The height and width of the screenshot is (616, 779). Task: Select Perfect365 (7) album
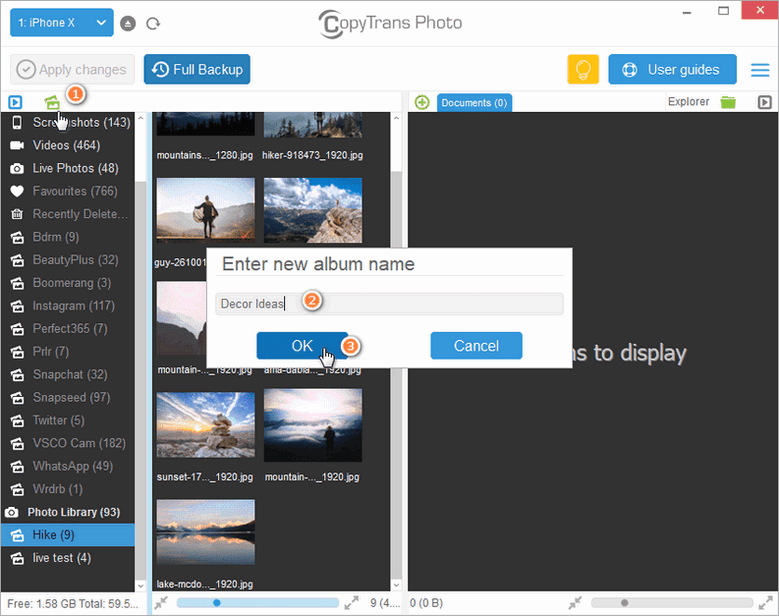click(68, 328)
